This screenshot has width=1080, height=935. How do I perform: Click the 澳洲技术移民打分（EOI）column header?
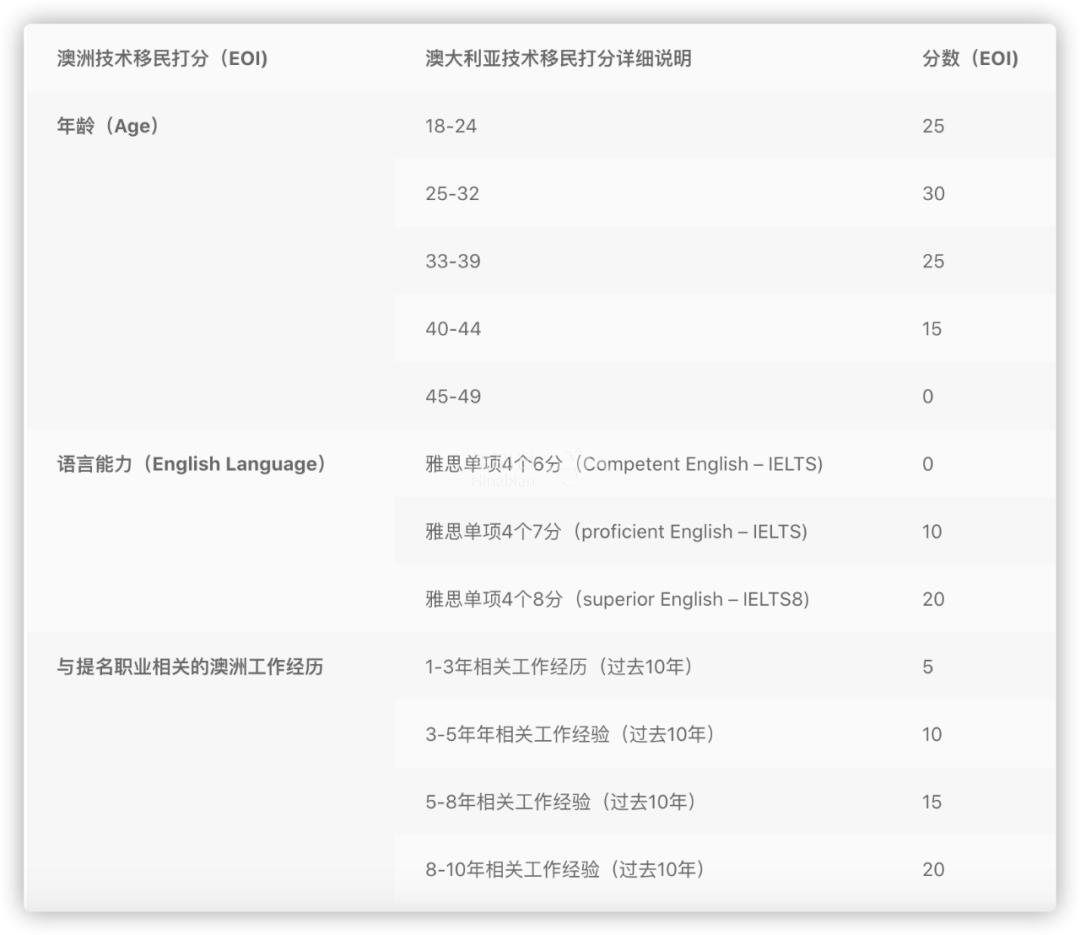tap(163, 58)
